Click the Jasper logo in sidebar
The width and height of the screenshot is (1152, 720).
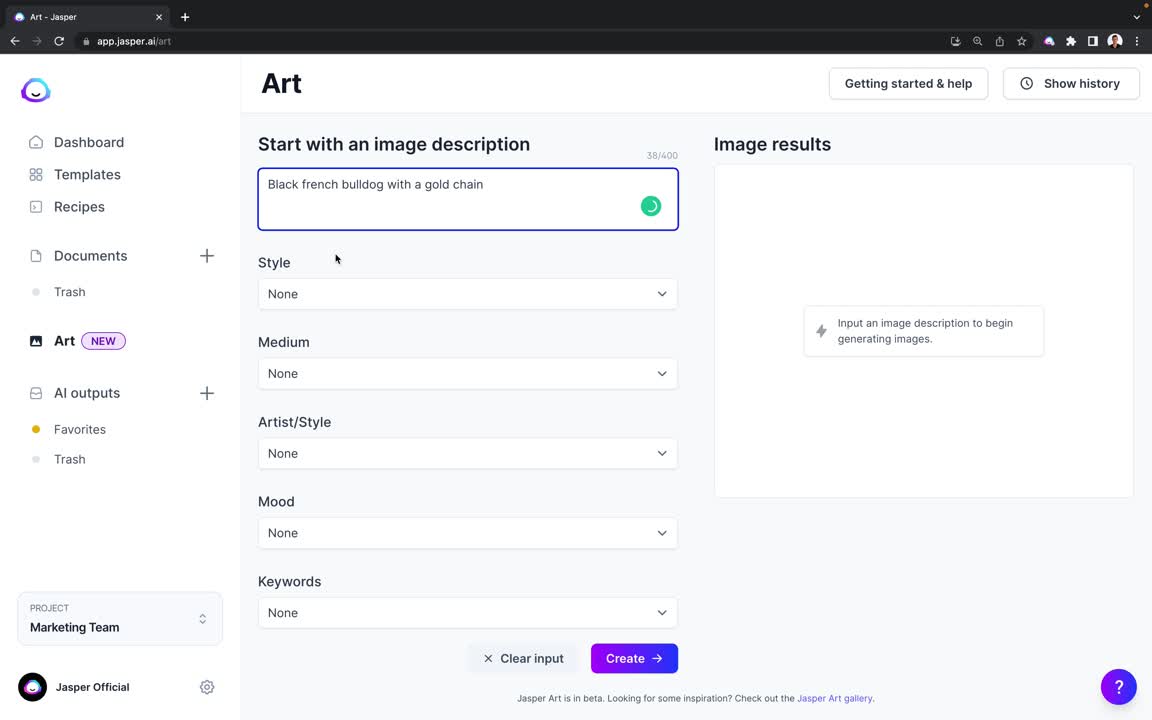coord(35,90)
